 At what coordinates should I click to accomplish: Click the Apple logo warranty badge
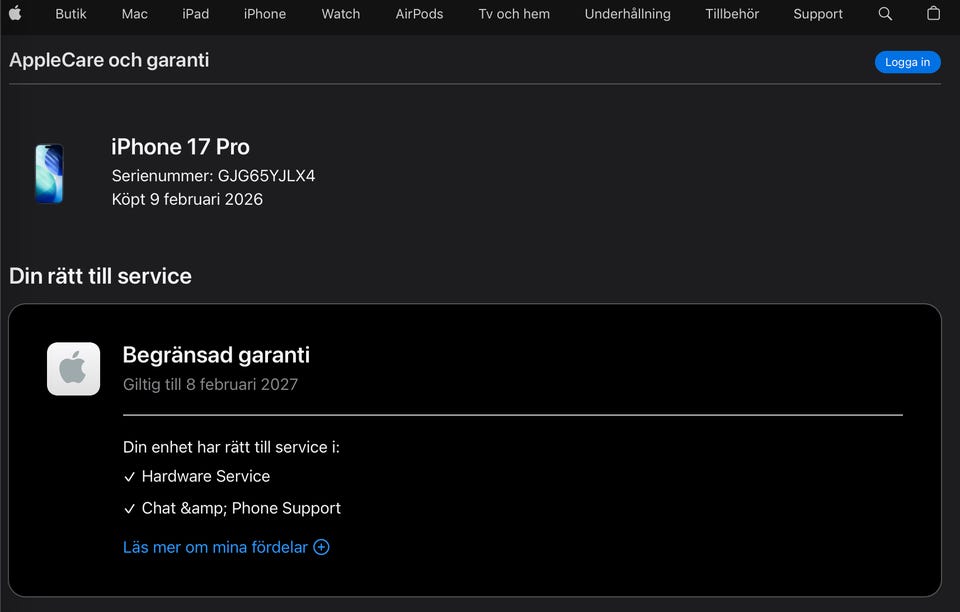click(x=73, y=369)
